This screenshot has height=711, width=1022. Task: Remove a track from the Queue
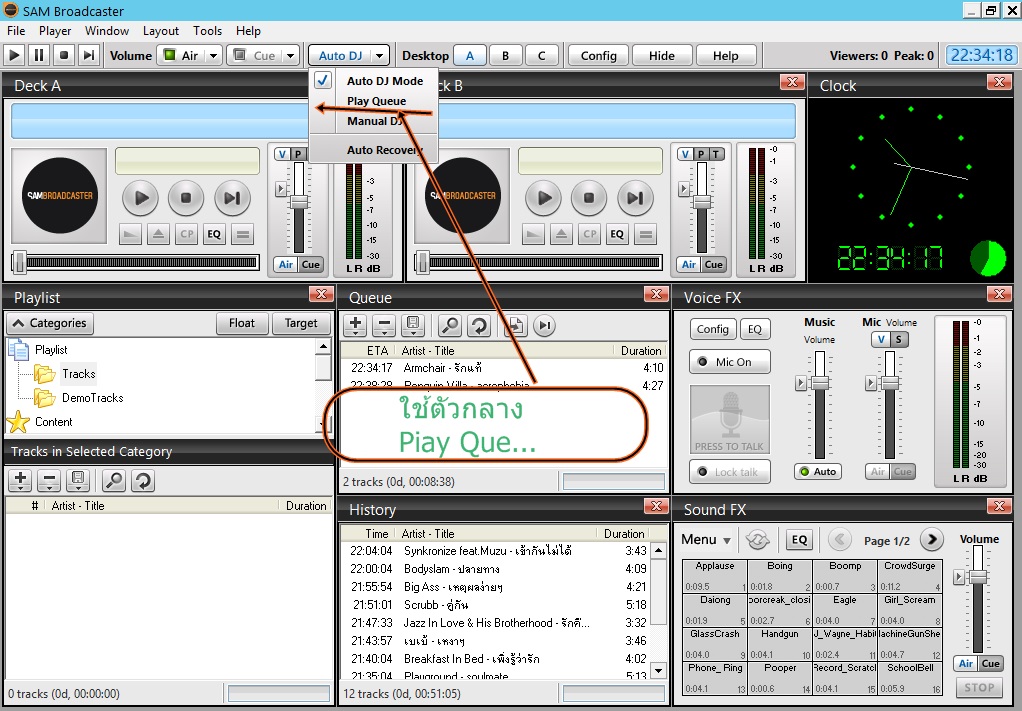tap(385, 325)
